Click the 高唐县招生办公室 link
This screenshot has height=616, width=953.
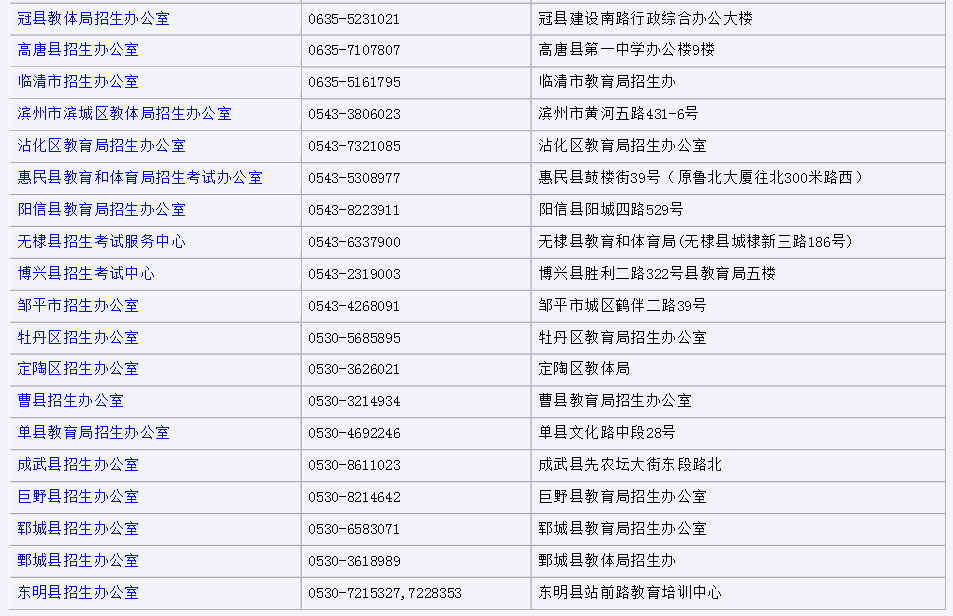tap(78, 50)
